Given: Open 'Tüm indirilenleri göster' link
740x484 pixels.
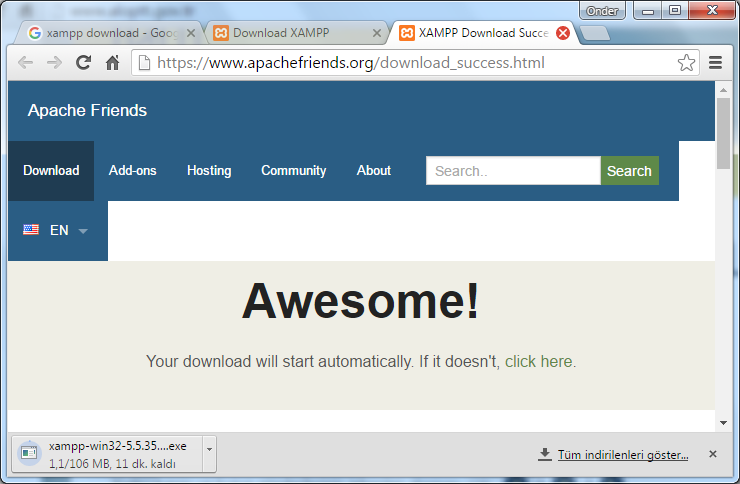Looking at the screenshot, I should [623, 455].
